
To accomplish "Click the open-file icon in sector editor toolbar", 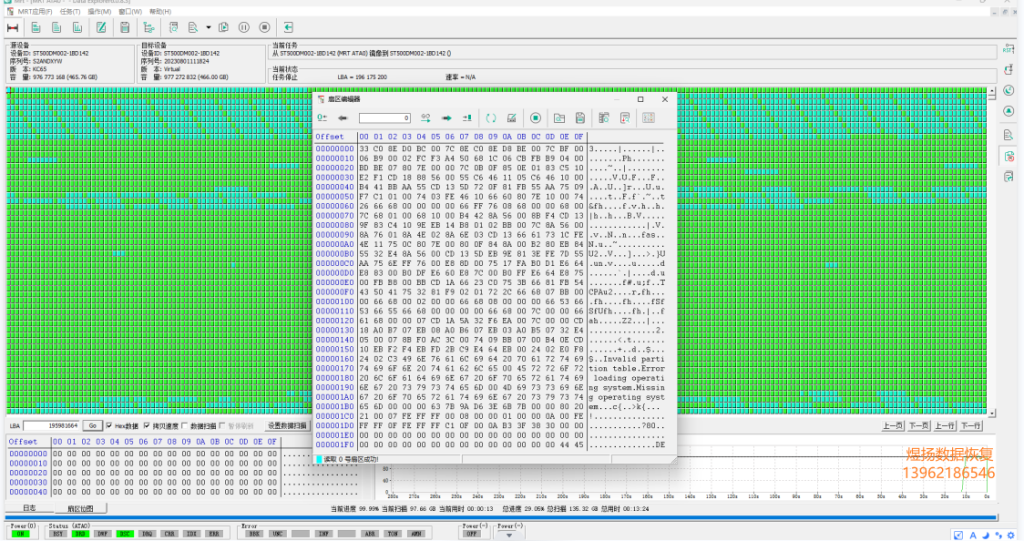I will [560, 118].
